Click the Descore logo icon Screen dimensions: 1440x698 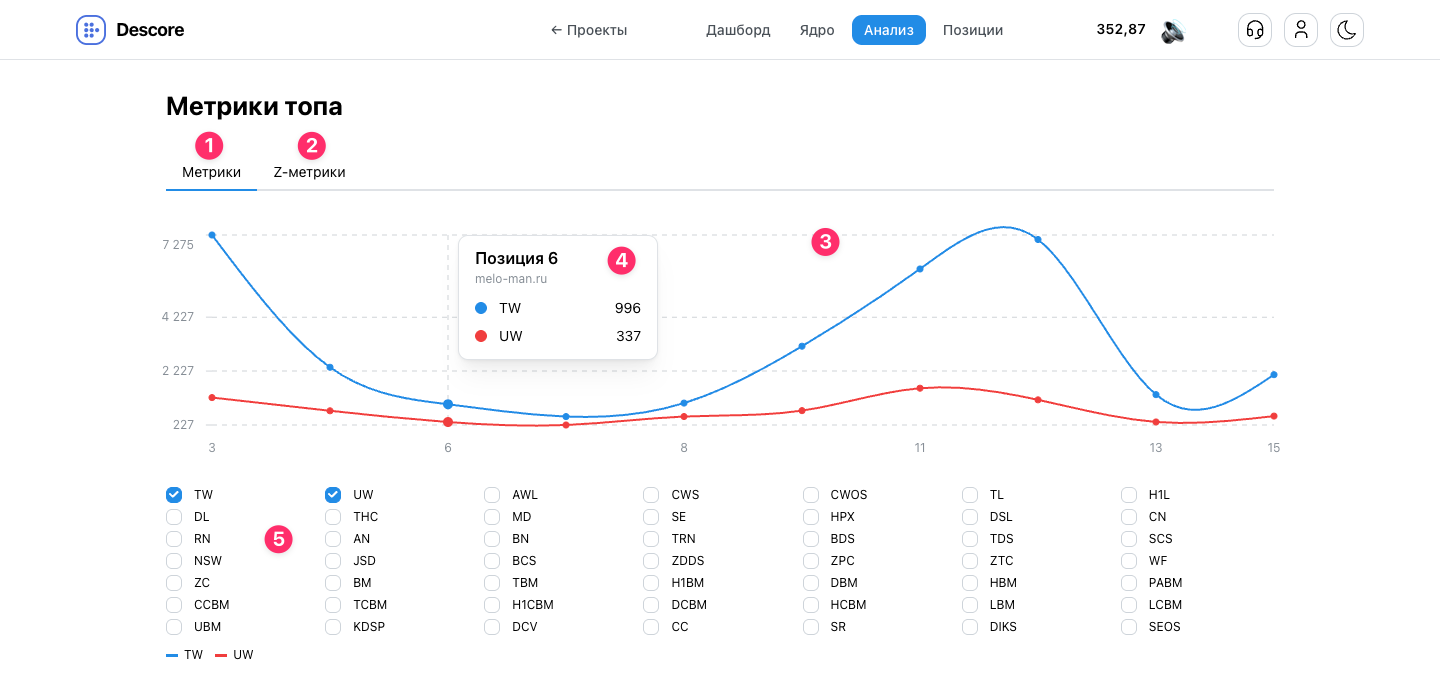(91, 30)
